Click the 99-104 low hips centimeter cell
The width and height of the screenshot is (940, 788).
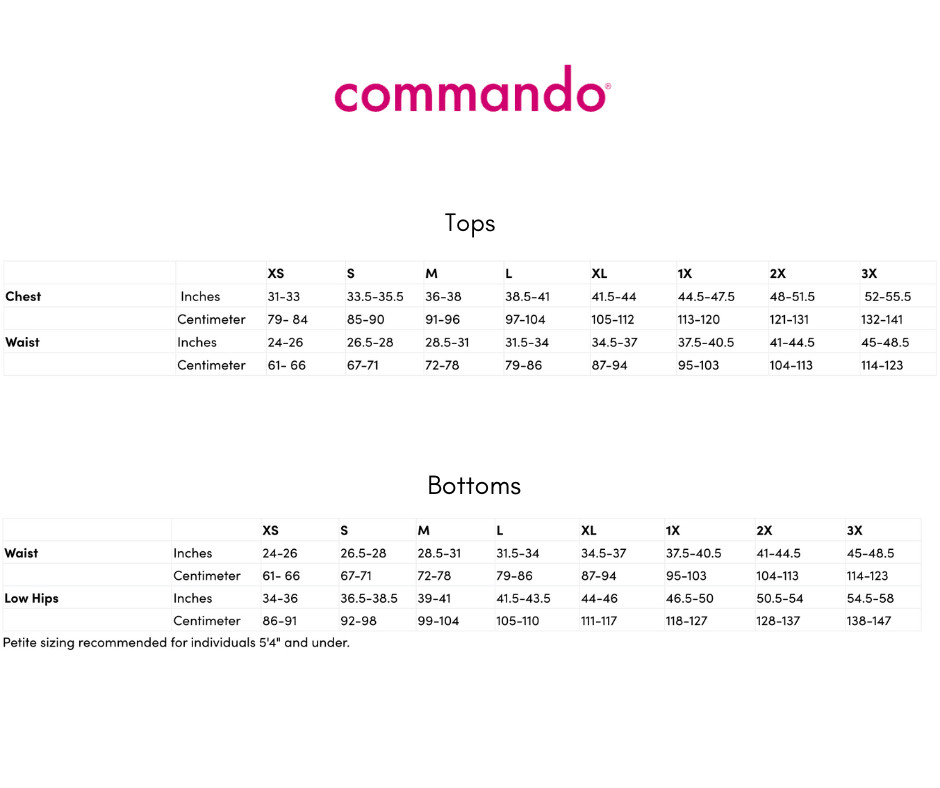[438, 621]
